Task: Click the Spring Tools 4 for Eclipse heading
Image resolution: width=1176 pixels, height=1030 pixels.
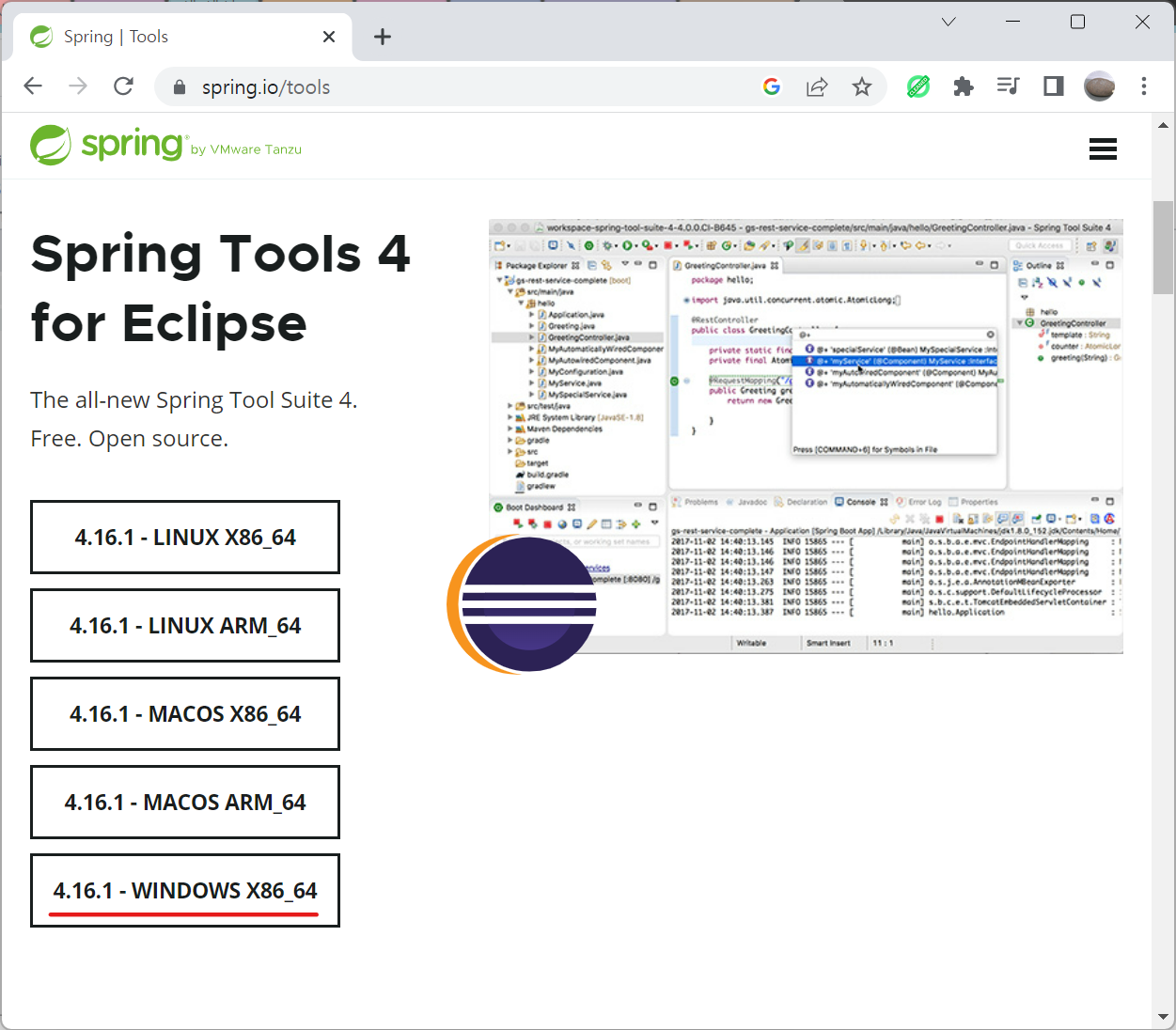Action: coord(220,289)
